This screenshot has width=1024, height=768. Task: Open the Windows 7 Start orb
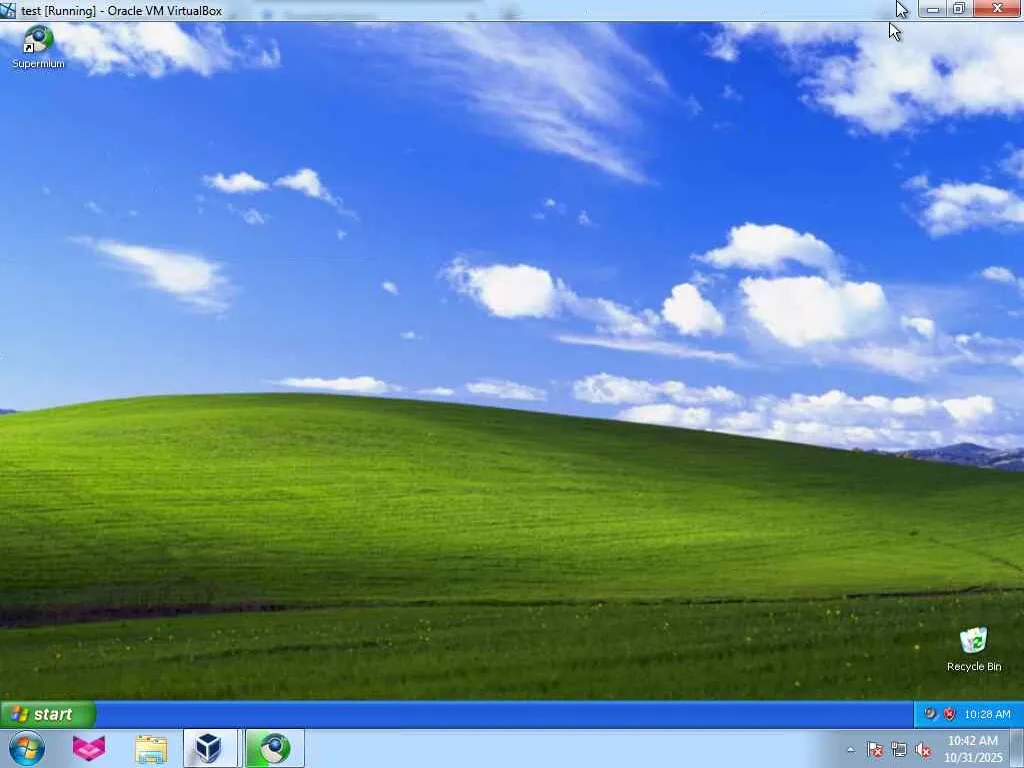(27, 748)
